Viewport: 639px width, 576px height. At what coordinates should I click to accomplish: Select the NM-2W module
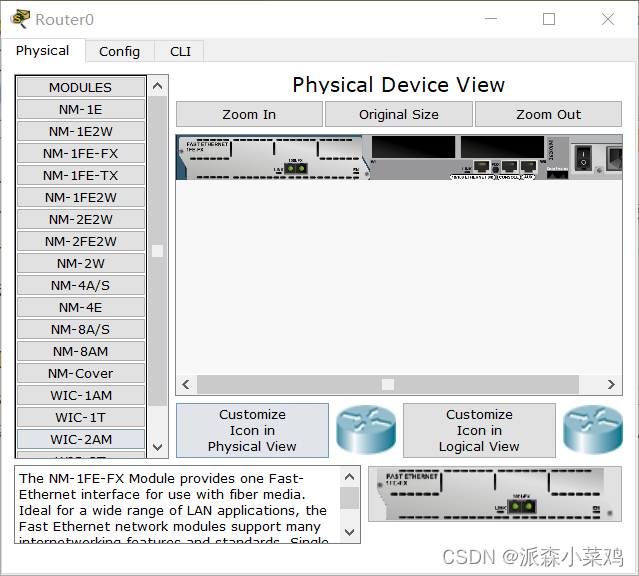point(81,263)
